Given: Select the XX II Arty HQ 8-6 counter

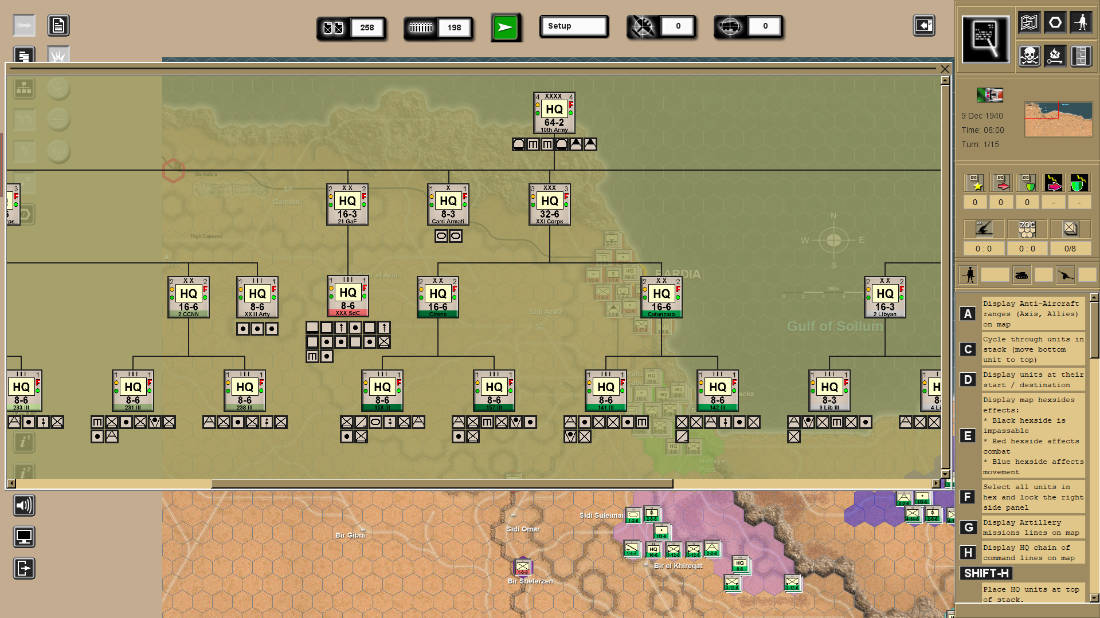Looking at the screenshot, I should pos(257,297).
